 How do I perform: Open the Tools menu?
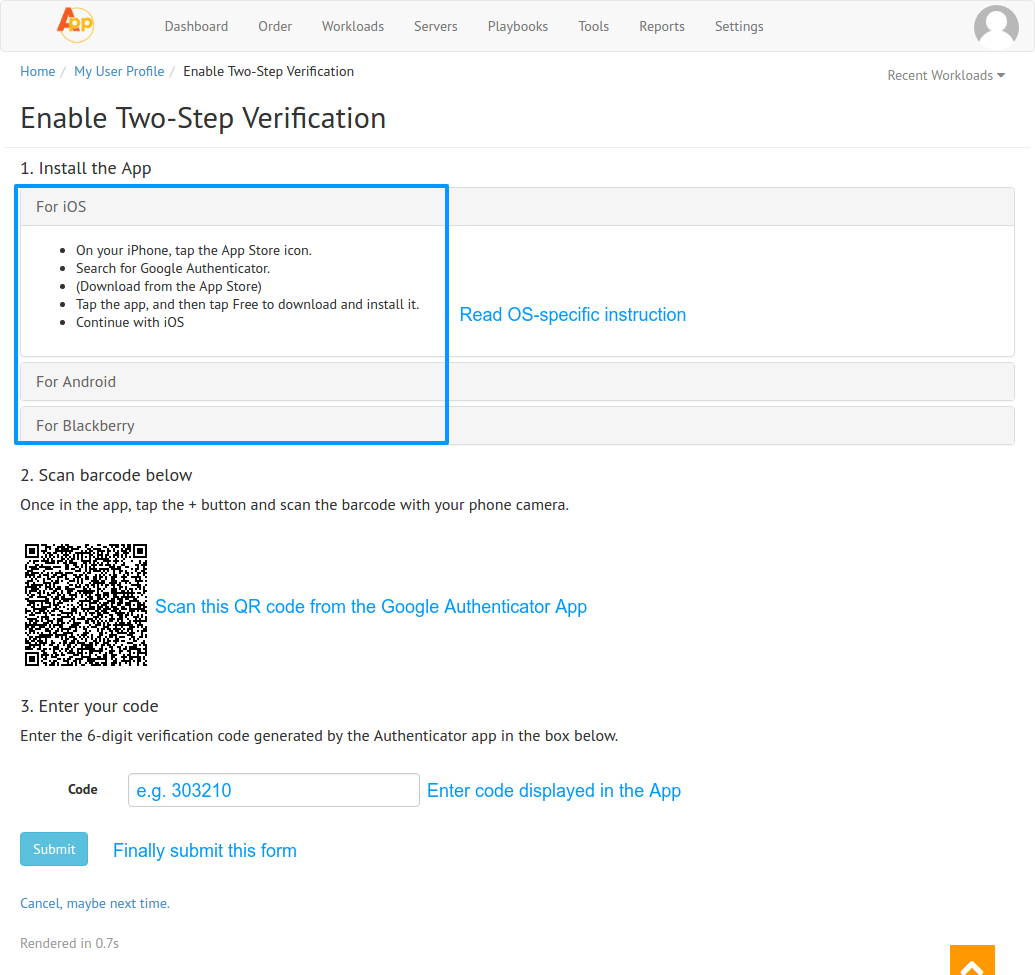tap(593, 26)
